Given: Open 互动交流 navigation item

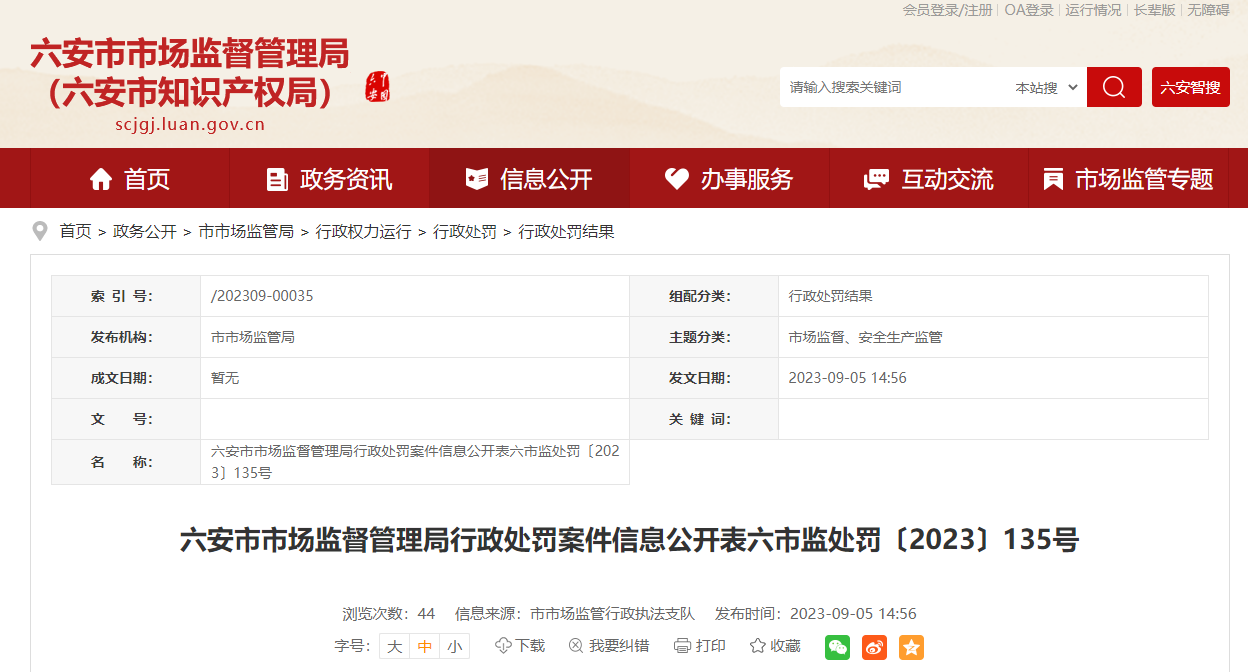Looking at the screenshot, I should [929, 179].
